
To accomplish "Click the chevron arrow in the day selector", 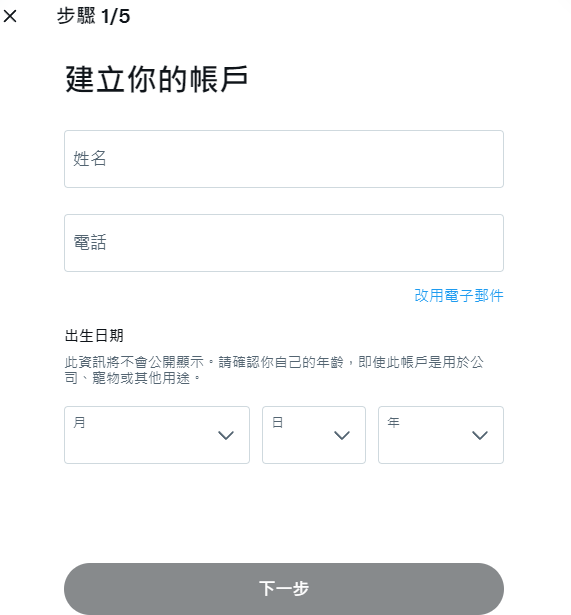I will click(x=342, y=435).
